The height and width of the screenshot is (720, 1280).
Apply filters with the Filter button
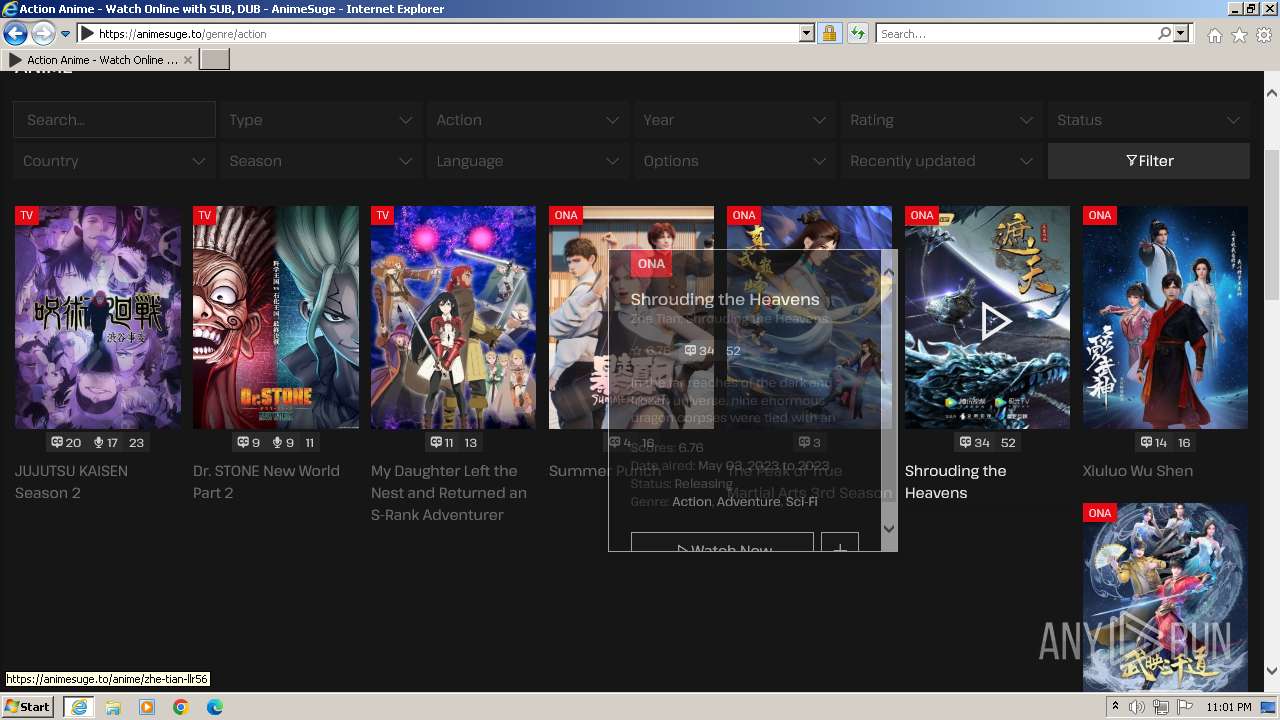pyautogui.click(x=1149, y=161)
